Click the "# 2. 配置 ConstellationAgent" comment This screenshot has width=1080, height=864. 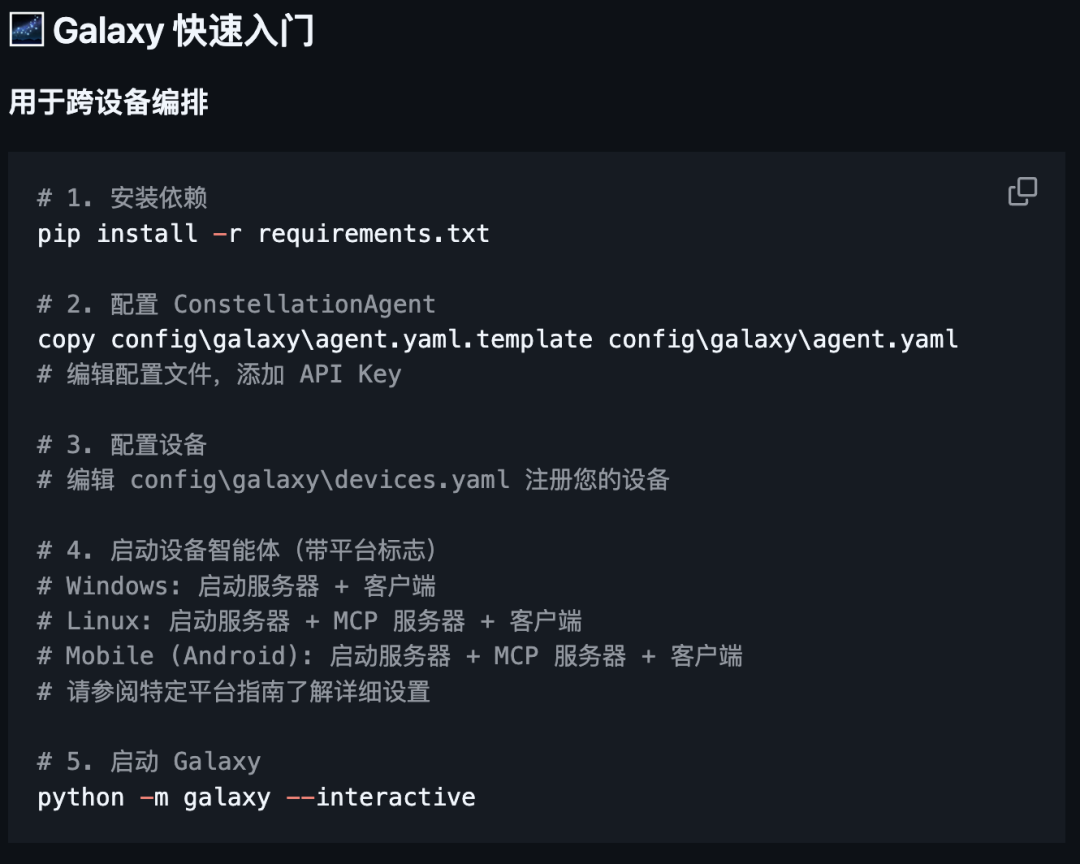[x=236, y=304]
